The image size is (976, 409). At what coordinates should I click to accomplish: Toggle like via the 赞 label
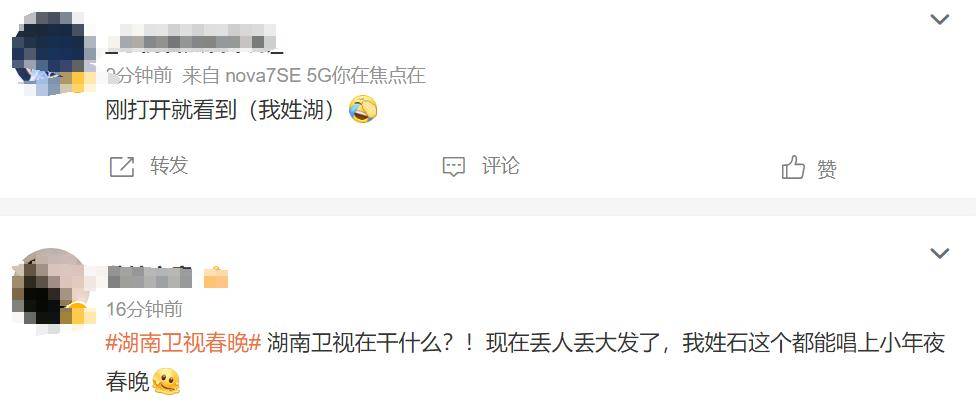pos(827,169)
